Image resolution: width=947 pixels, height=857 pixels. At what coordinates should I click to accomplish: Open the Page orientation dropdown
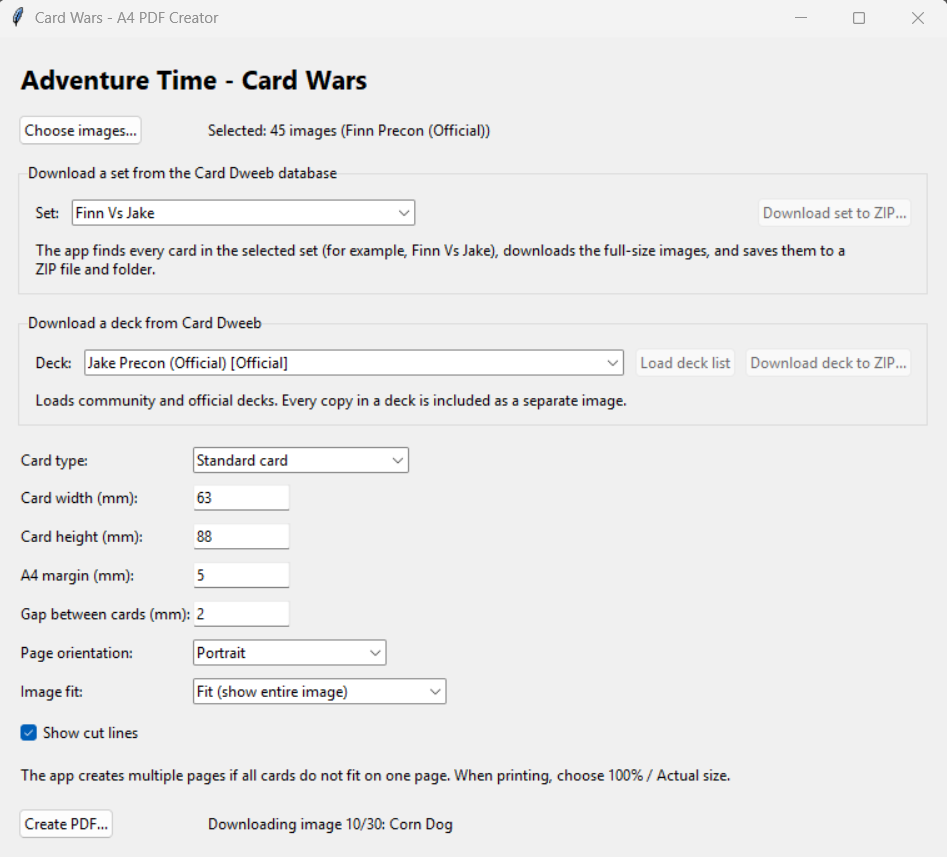tap(289, 653)
